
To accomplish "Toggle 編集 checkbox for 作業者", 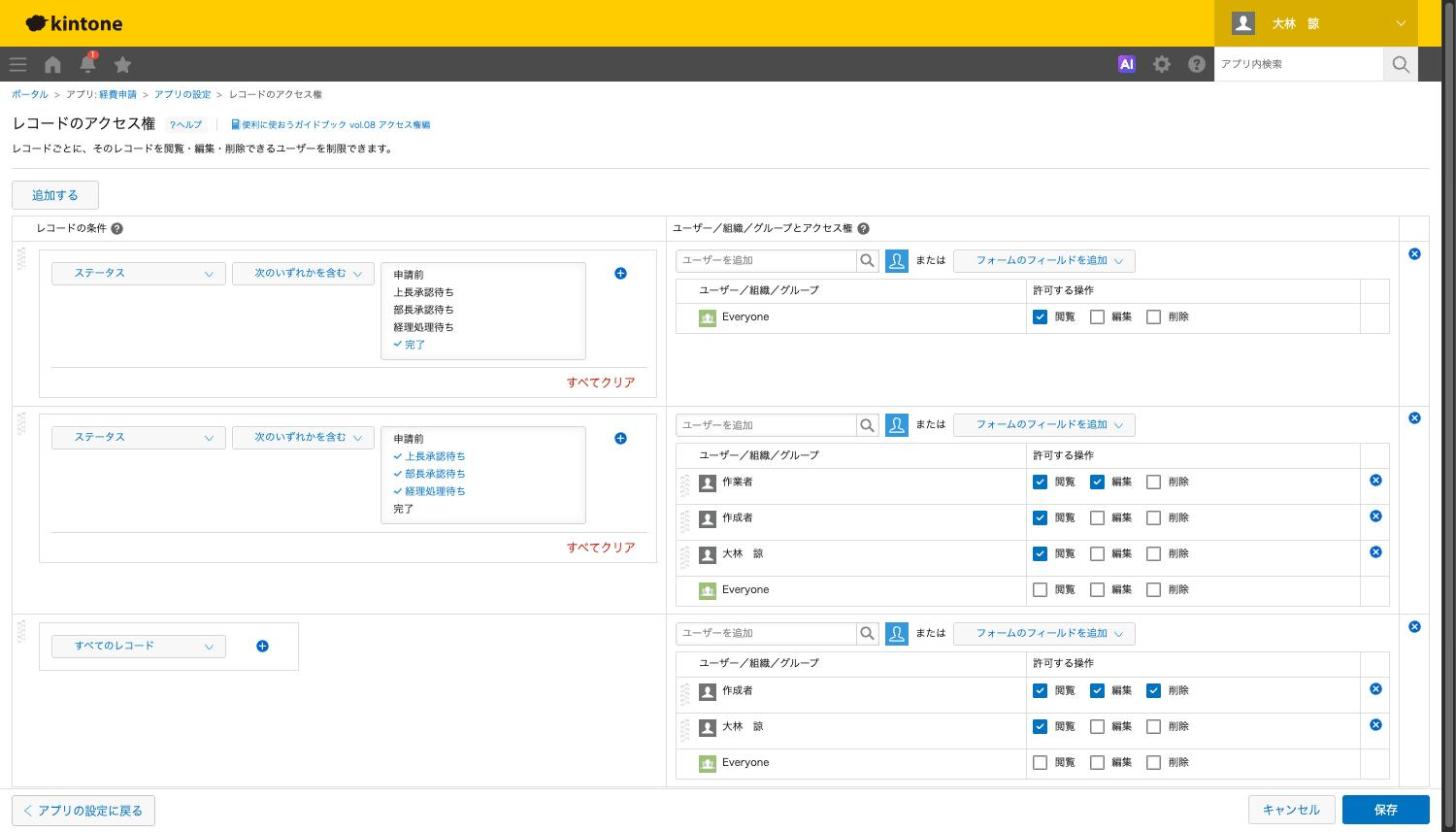I will click(1097, 482).
